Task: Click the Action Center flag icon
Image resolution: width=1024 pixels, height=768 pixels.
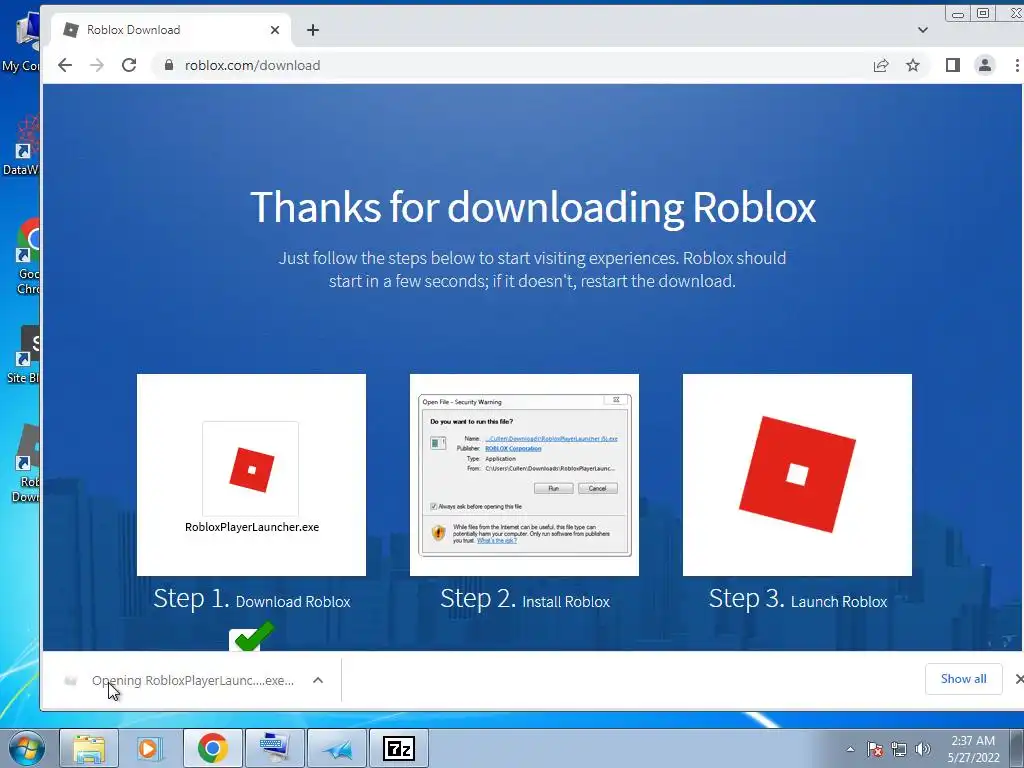Action: coord(875,749)
